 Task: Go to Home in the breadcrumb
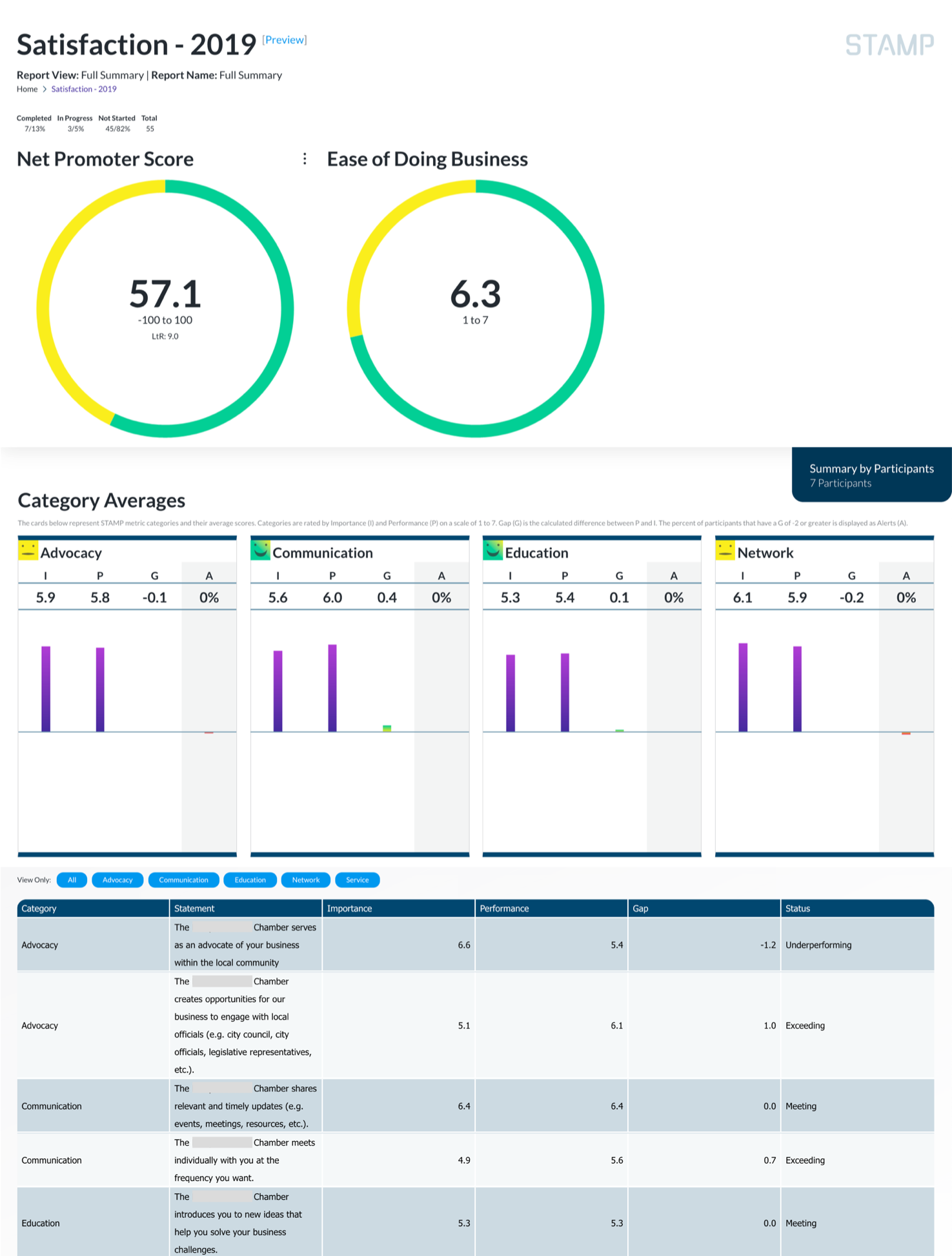click(27, 89)
